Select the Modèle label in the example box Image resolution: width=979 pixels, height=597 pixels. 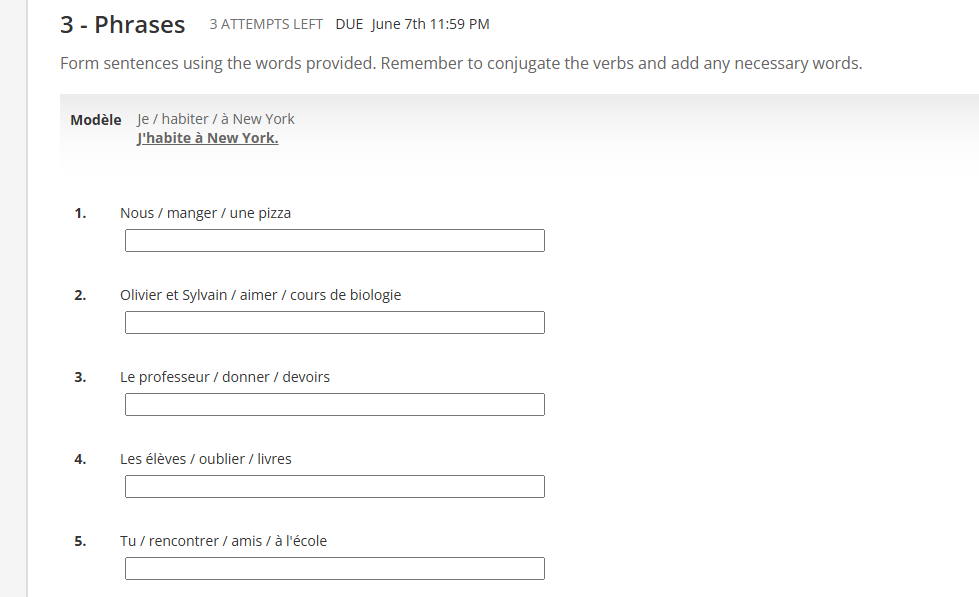95,119
